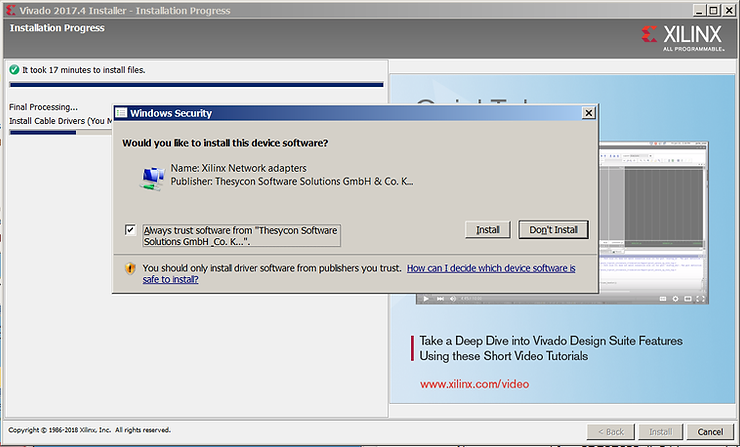
Task: Click 'Would you like to install this device software?' heading
Action: 225,143
